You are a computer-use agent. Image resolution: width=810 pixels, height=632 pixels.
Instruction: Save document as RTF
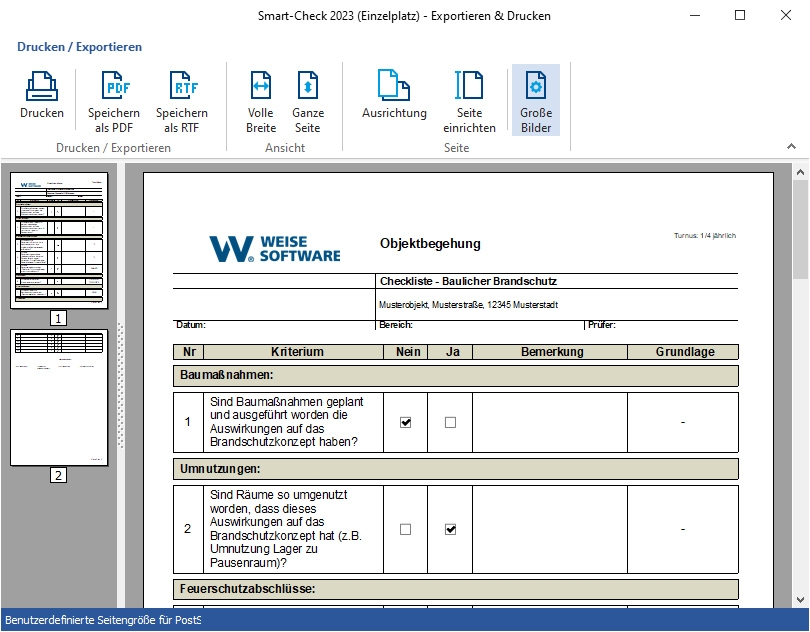coord(182,100)
